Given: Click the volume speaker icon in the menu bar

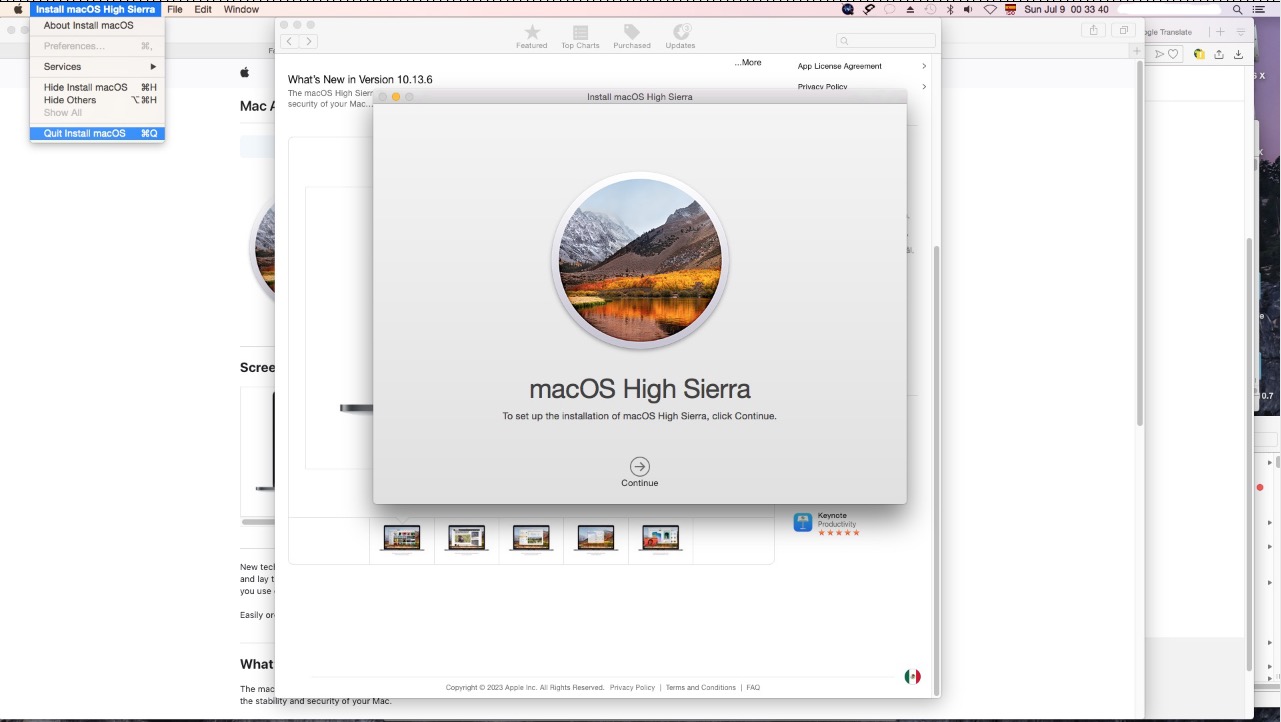Looking at the screenshot, I should [968, 9].
